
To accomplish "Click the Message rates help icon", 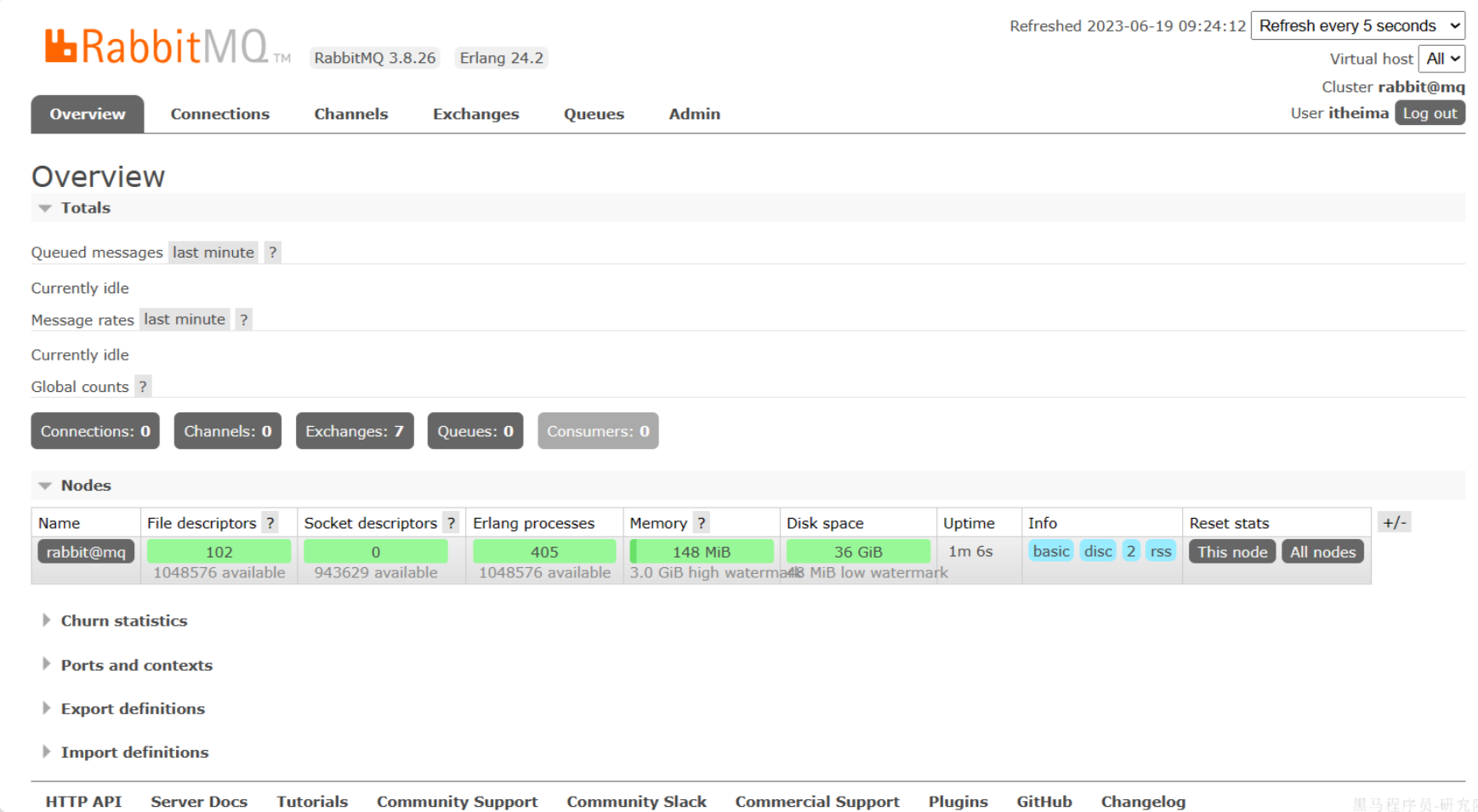I will click(243, 319).
